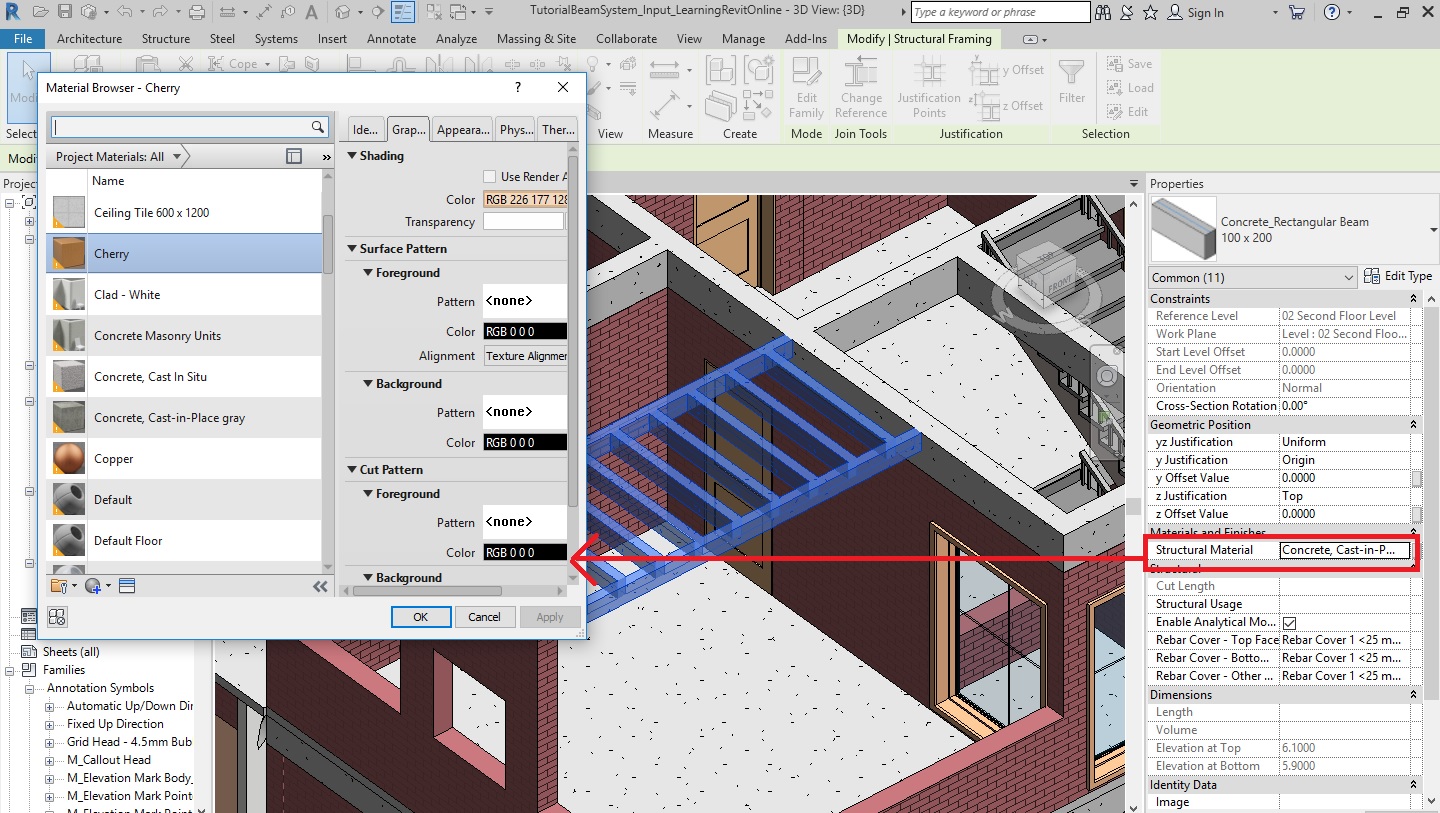This screenshot has height=813, width=1440.
Task: Open the Annotate ribbon tab
Action: [391, 39]
